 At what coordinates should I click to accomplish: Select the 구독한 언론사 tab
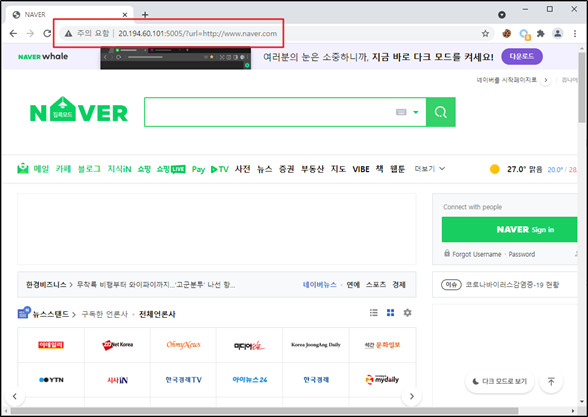(x=105, y=314)
